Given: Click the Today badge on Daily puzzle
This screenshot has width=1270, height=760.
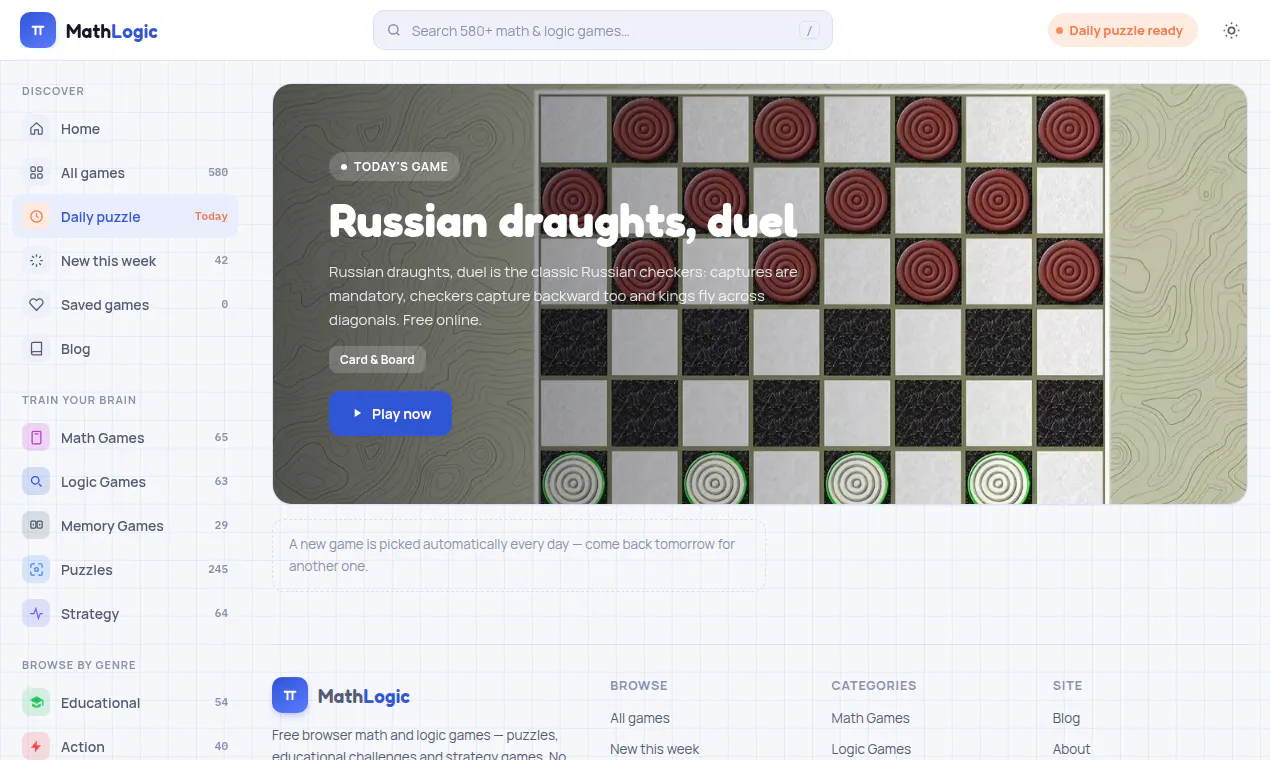Looking at the screenshot, I should (x=211, y=216).
